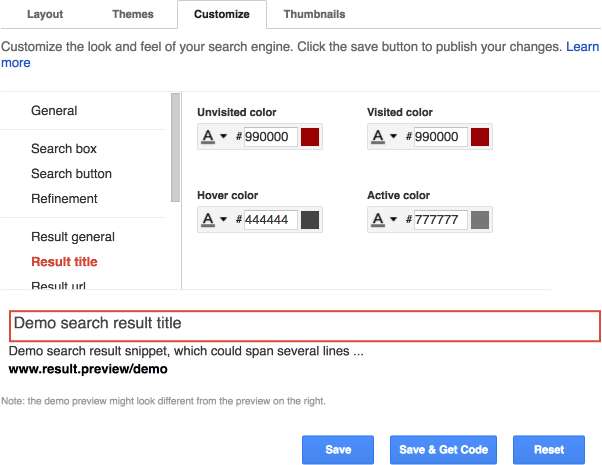
Task: Go to the Thumbnails tab
Action: coord(314,15)
